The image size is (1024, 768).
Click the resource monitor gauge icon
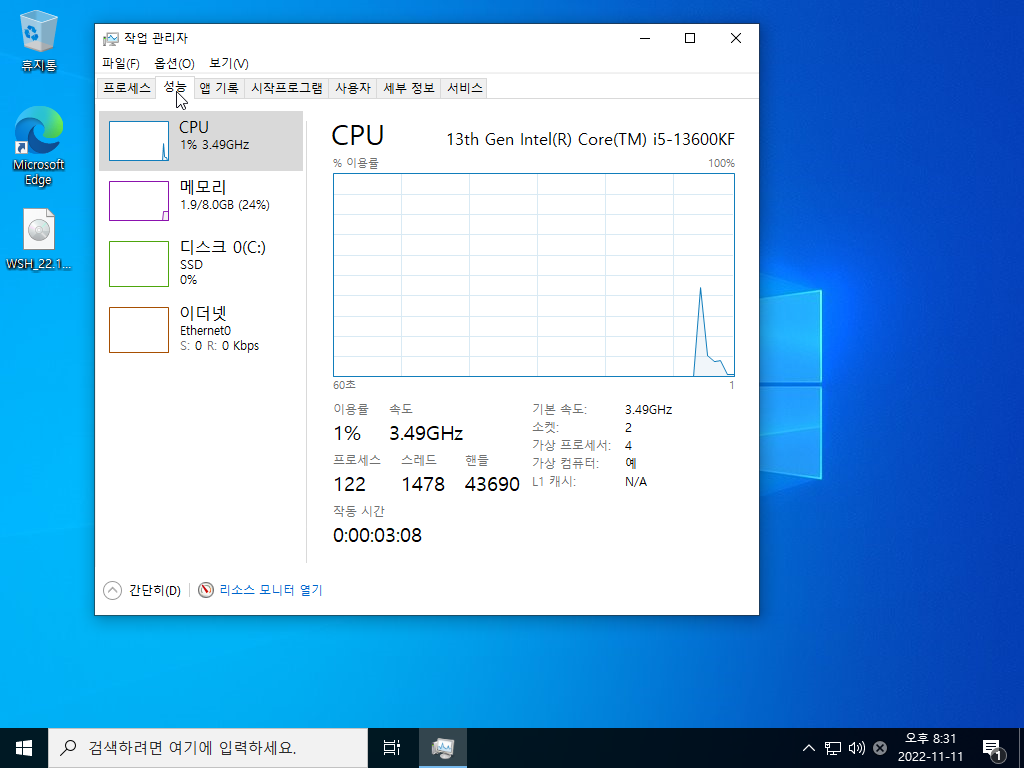coord(206,590)
